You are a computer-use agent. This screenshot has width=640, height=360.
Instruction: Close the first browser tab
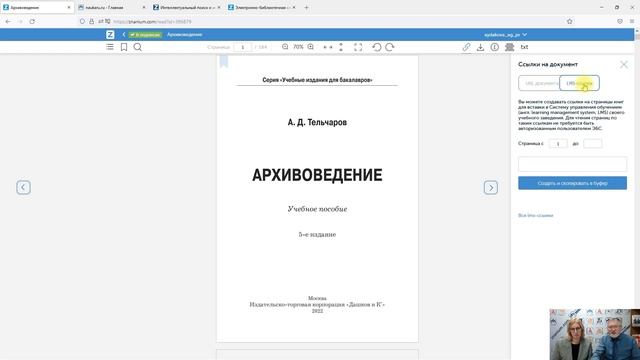[x=69, y=7]
